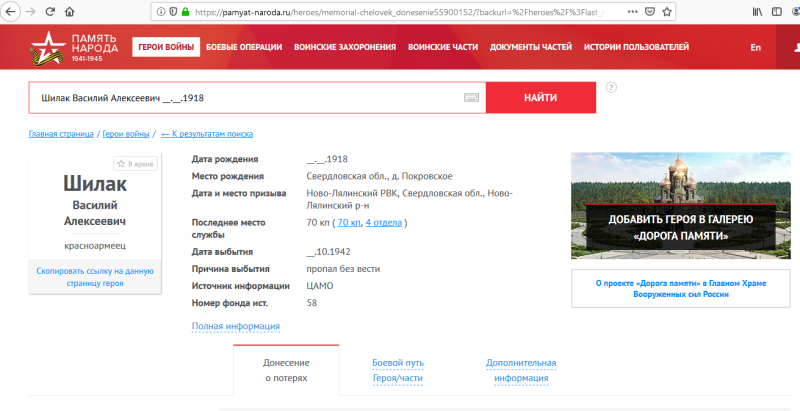Screen dimensions: 800x411
Task: Open the virtual keyboard in search field
Action: (472, 98)
